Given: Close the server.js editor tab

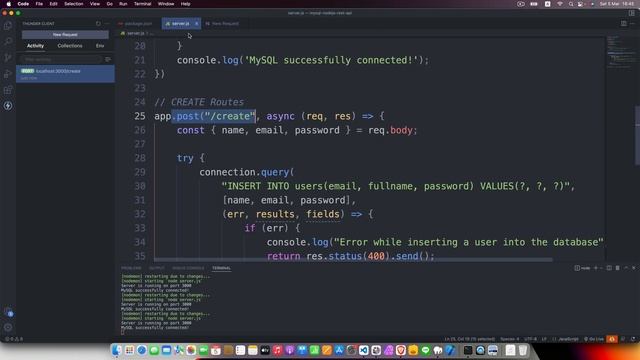Looking at the screenshot, I should click(196, 24).
